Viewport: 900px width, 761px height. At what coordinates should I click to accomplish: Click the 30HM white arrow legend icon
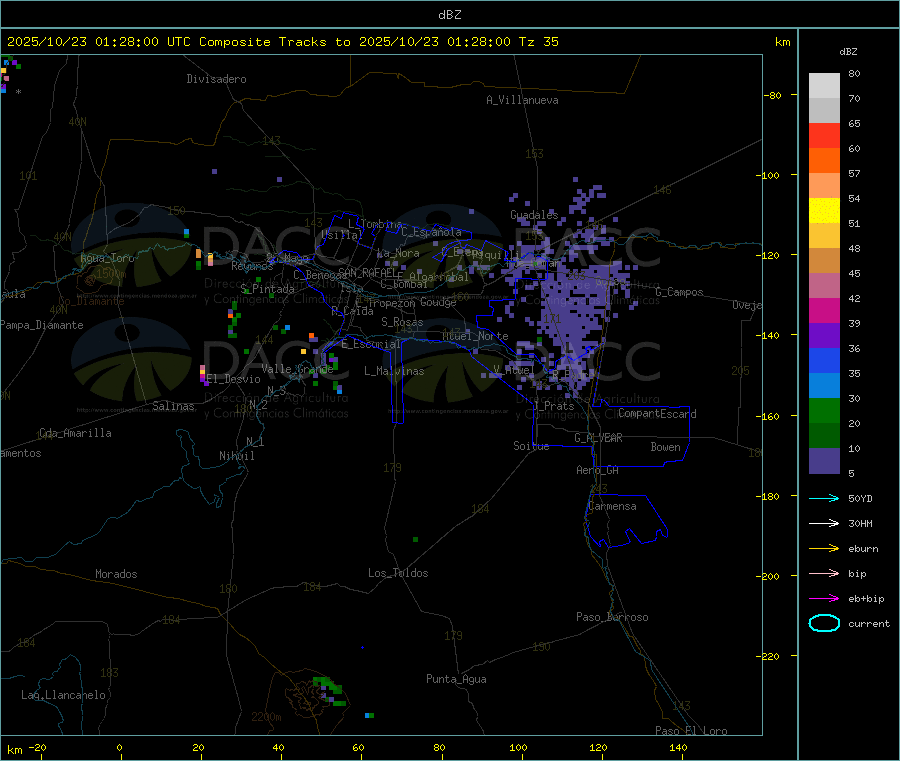(x=824, y=523)
